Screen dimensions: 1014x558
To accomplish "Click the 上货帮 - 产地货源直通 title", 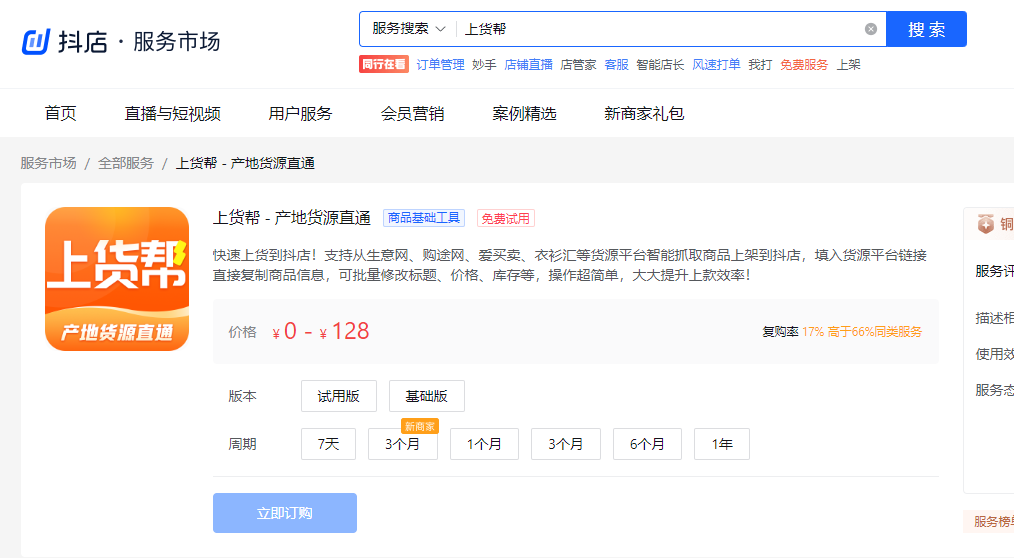I will coord(292,218).
